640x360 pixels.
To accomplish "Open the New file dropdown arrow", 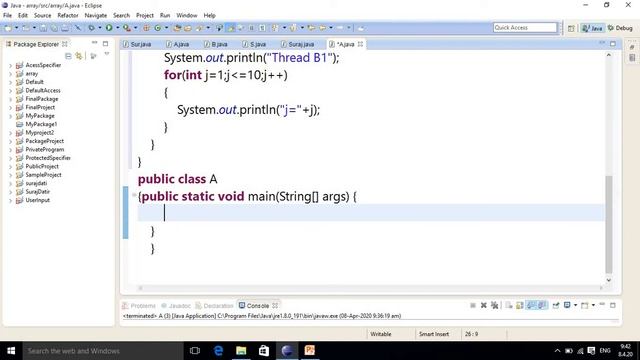I will tap(17, 28).
